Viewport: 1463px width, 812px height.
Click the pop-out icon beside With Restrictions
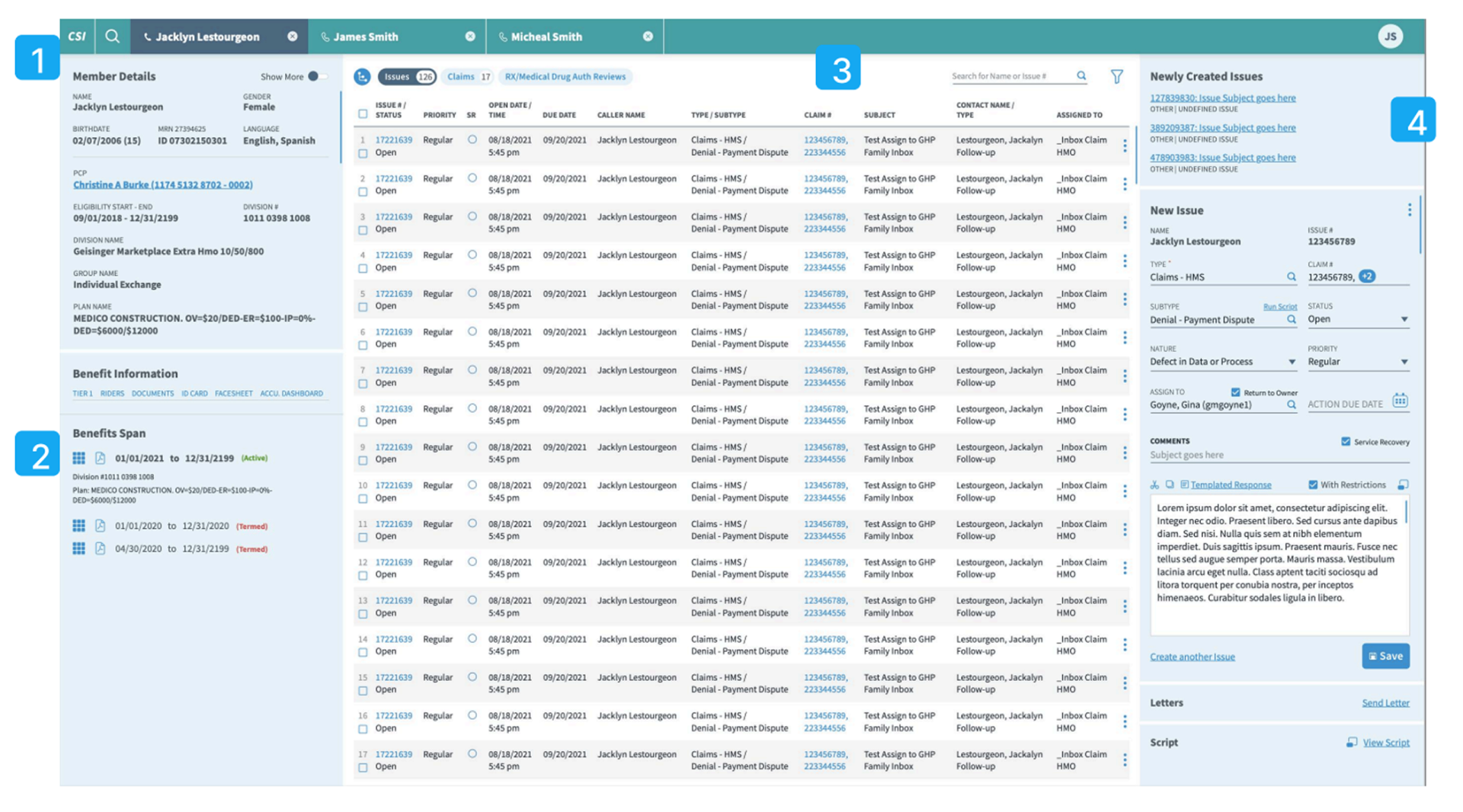point(1403,484)
